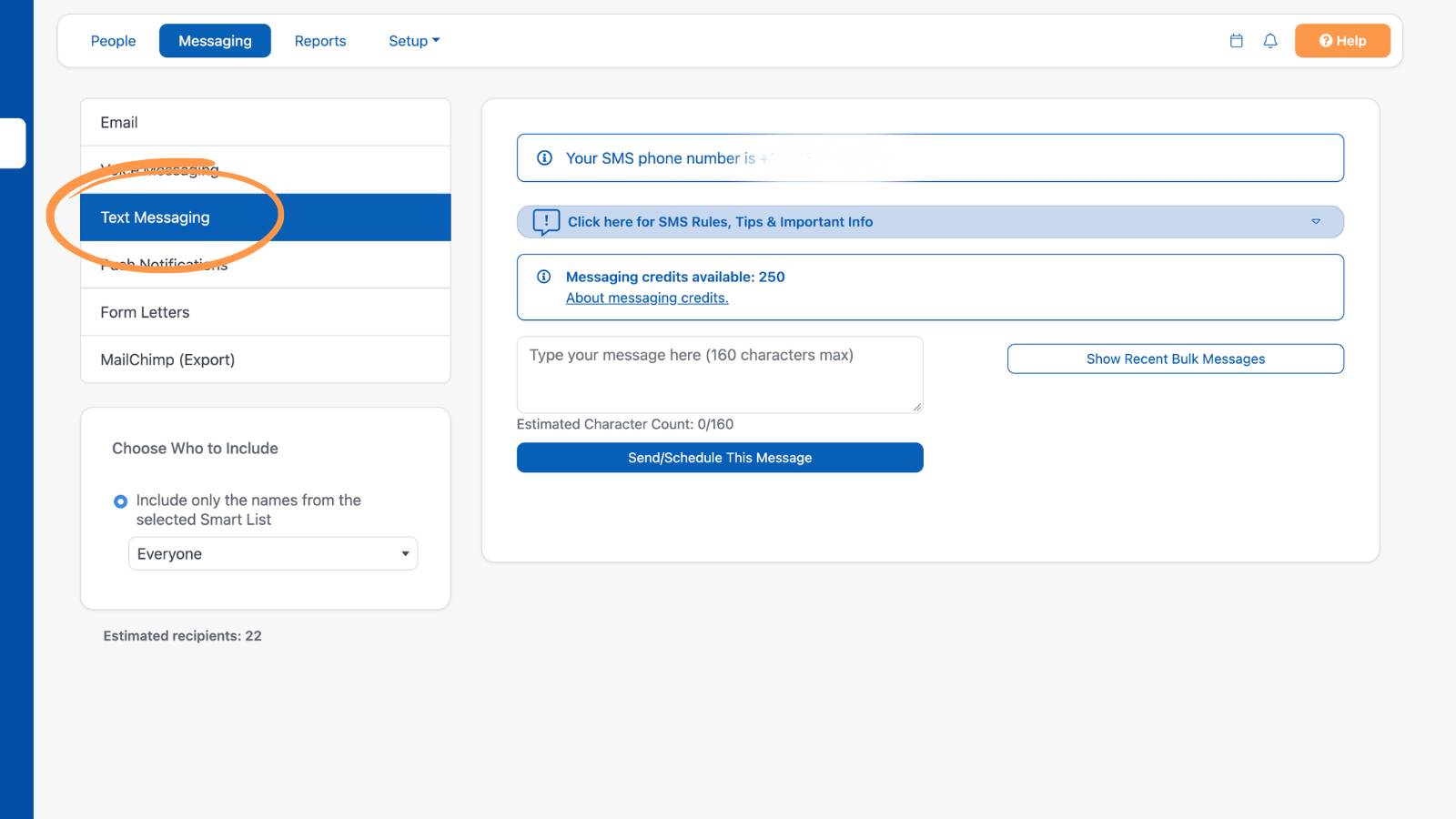Click Messaging credits available: 250 text

pos(675,277)
